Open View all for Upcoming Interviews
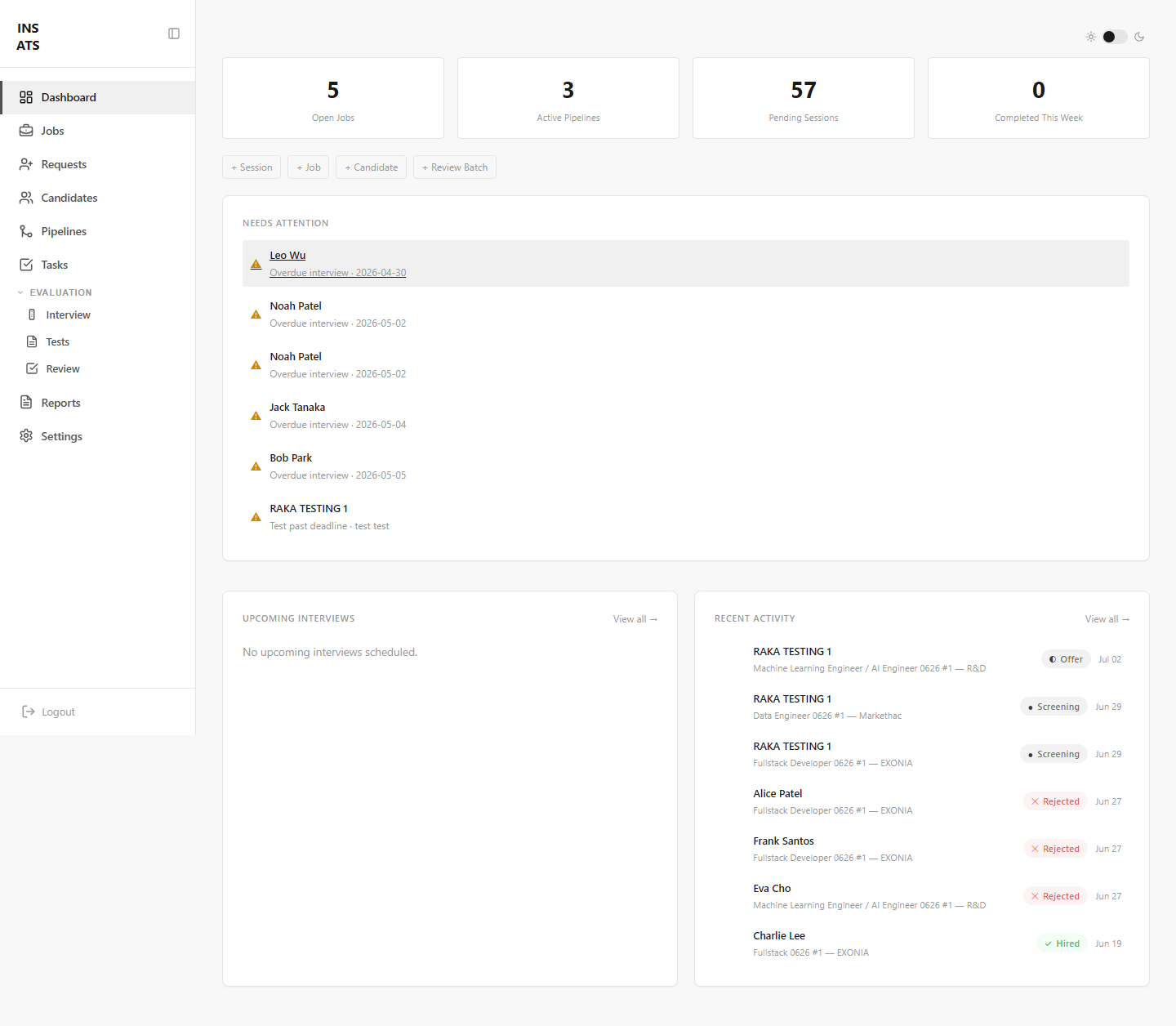The image size is (1176, 1026). [635, 619]
